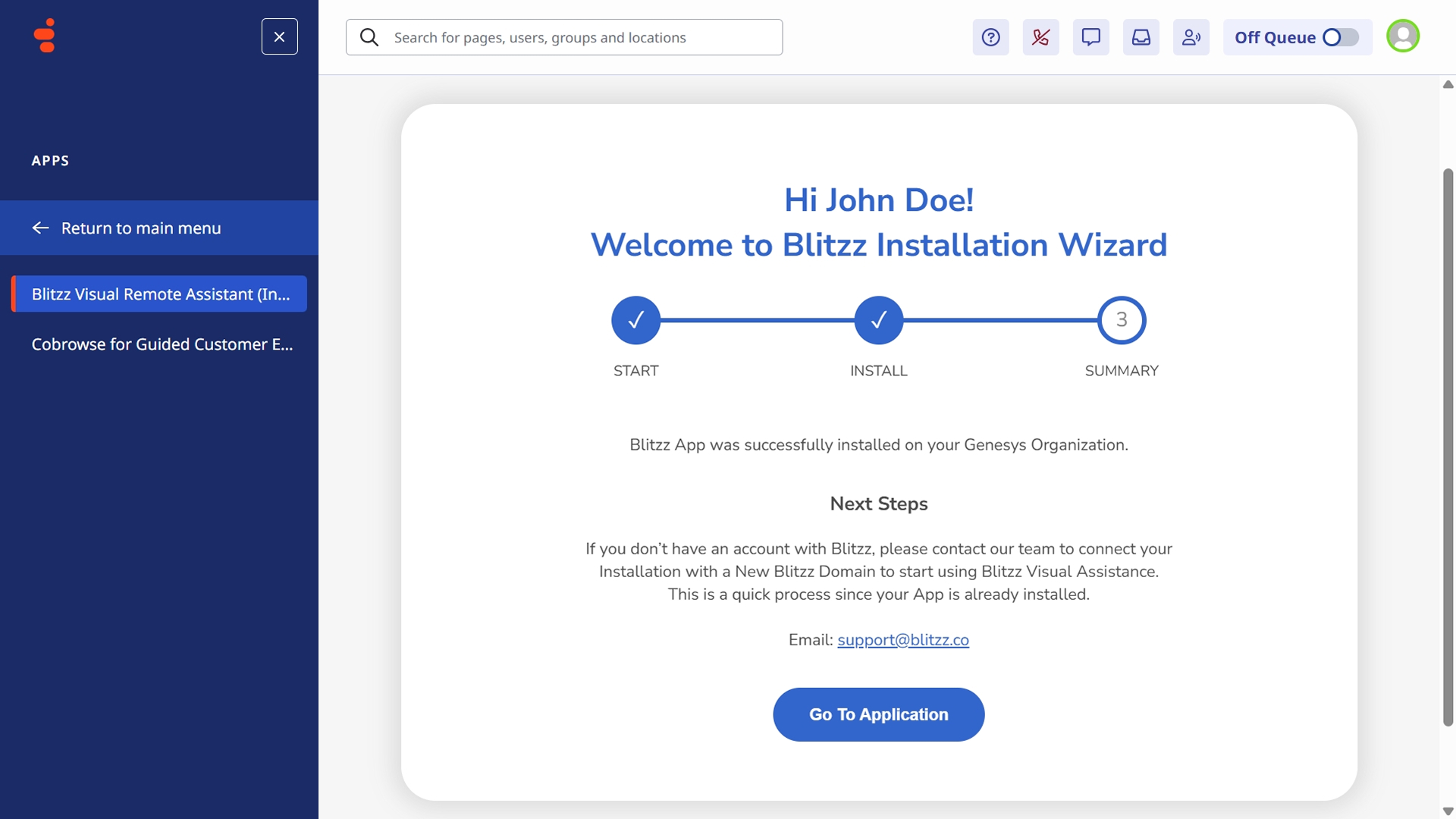Select Blitzz Visual Remote Assistant app
Image resolution: width=1456 pixels, height=819 pixels.
160,294
